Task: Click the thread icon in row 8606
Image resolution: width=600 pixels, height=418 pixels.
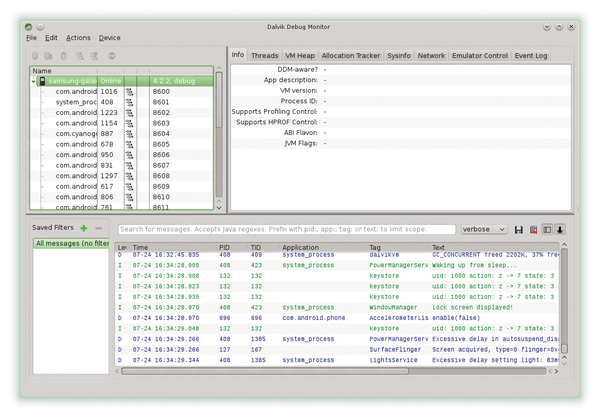Action: 130,155
